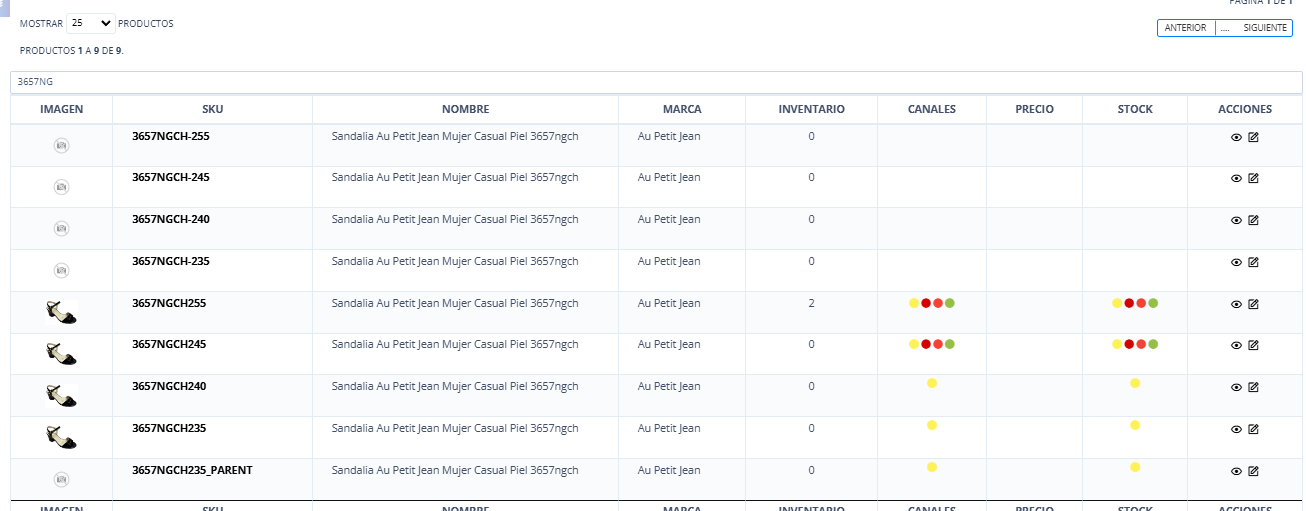This screenshot has width=1306, height=511.
Task: Click inventory value 2 for 3657NGCH255
Action: [811, 303]
